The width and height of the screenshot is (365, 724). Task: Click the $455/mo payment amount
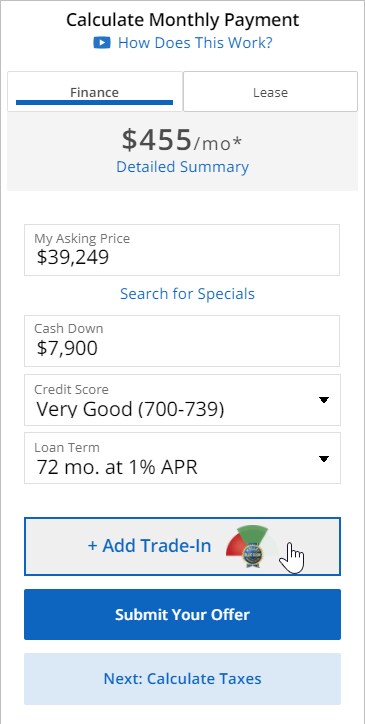pos(182,140)
